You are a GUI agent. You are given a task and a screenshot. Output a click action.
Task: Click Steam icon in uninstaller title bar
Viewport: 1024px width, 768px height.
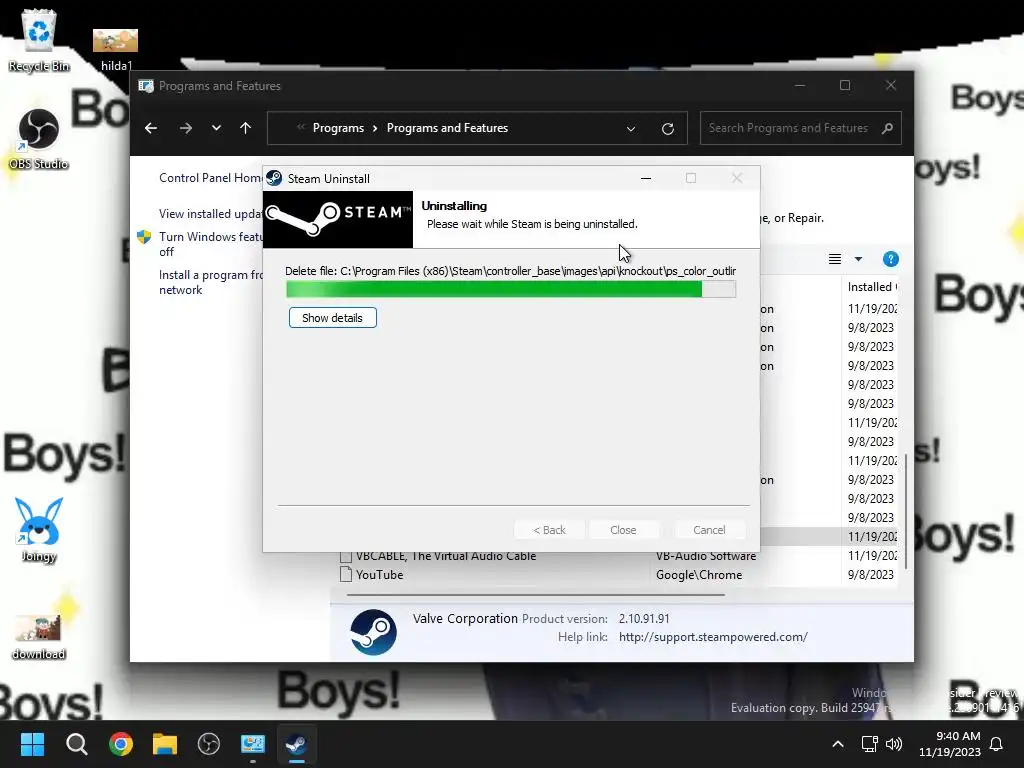274,178
